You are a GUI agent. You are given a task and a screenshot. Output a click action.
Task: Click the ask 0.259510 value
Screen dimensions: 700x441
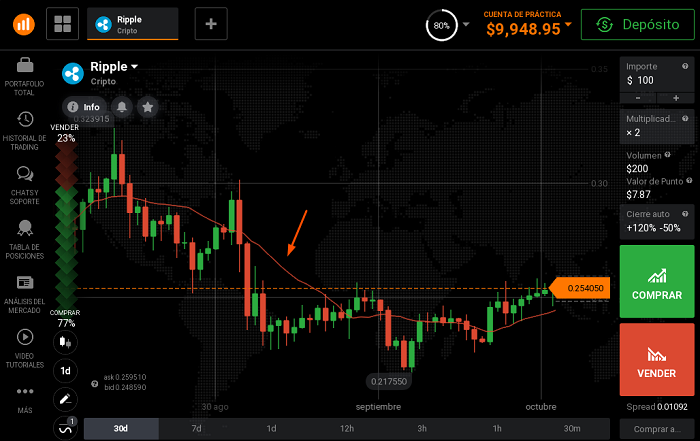click(125, 377)
